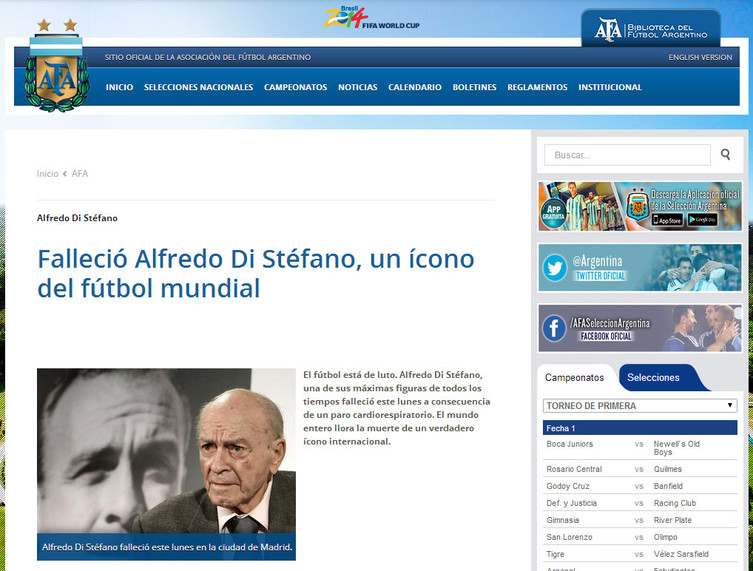The height and width of the screenshot is (571, 753).
Task: Expand the Torneo de Primera dropdown
Action: click(x=640, y=406)
